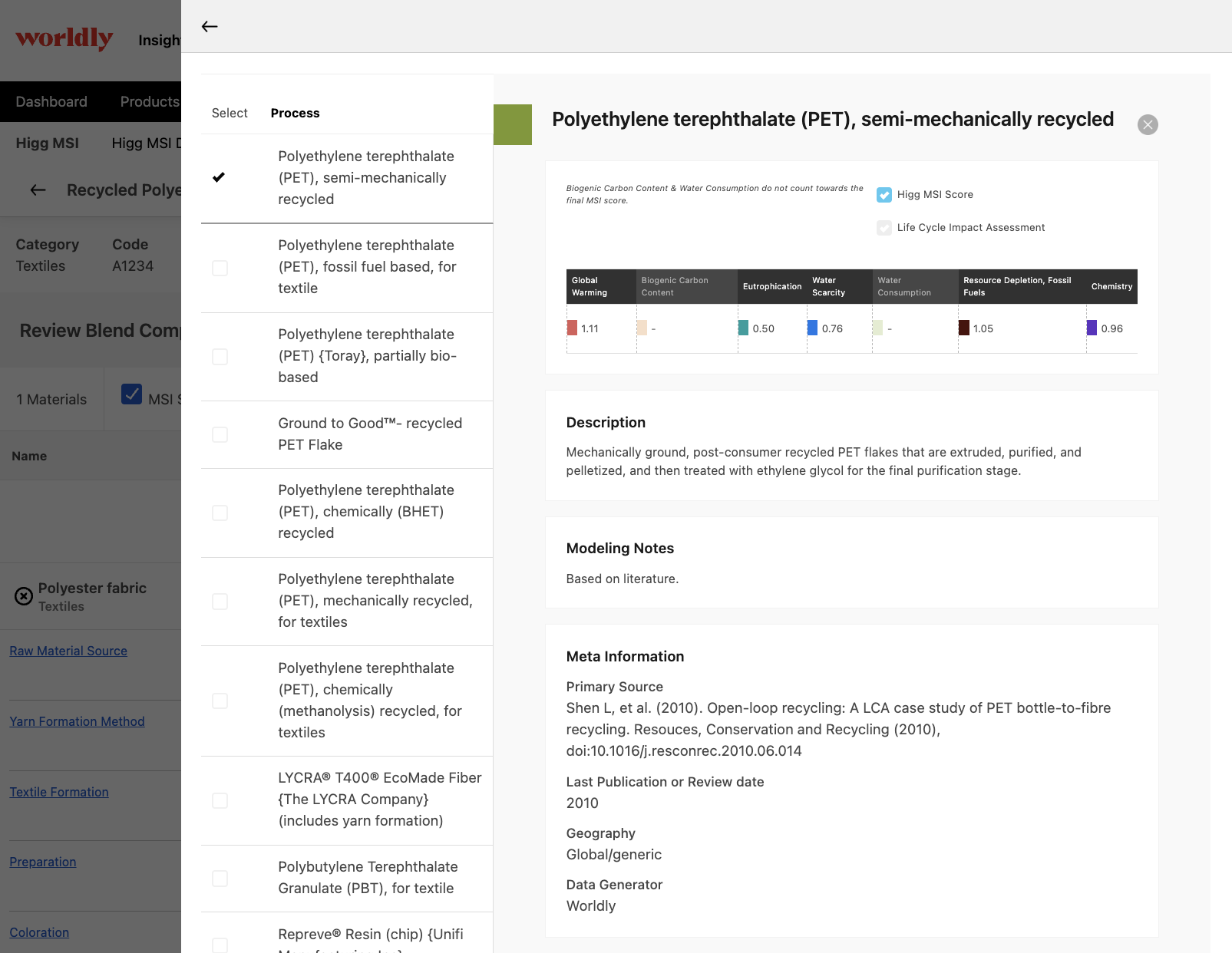This screenshot has width=1232, height=953.
Task: Click the Eutrophication teal swatch 0.50
Action: [x=743, y=328]
